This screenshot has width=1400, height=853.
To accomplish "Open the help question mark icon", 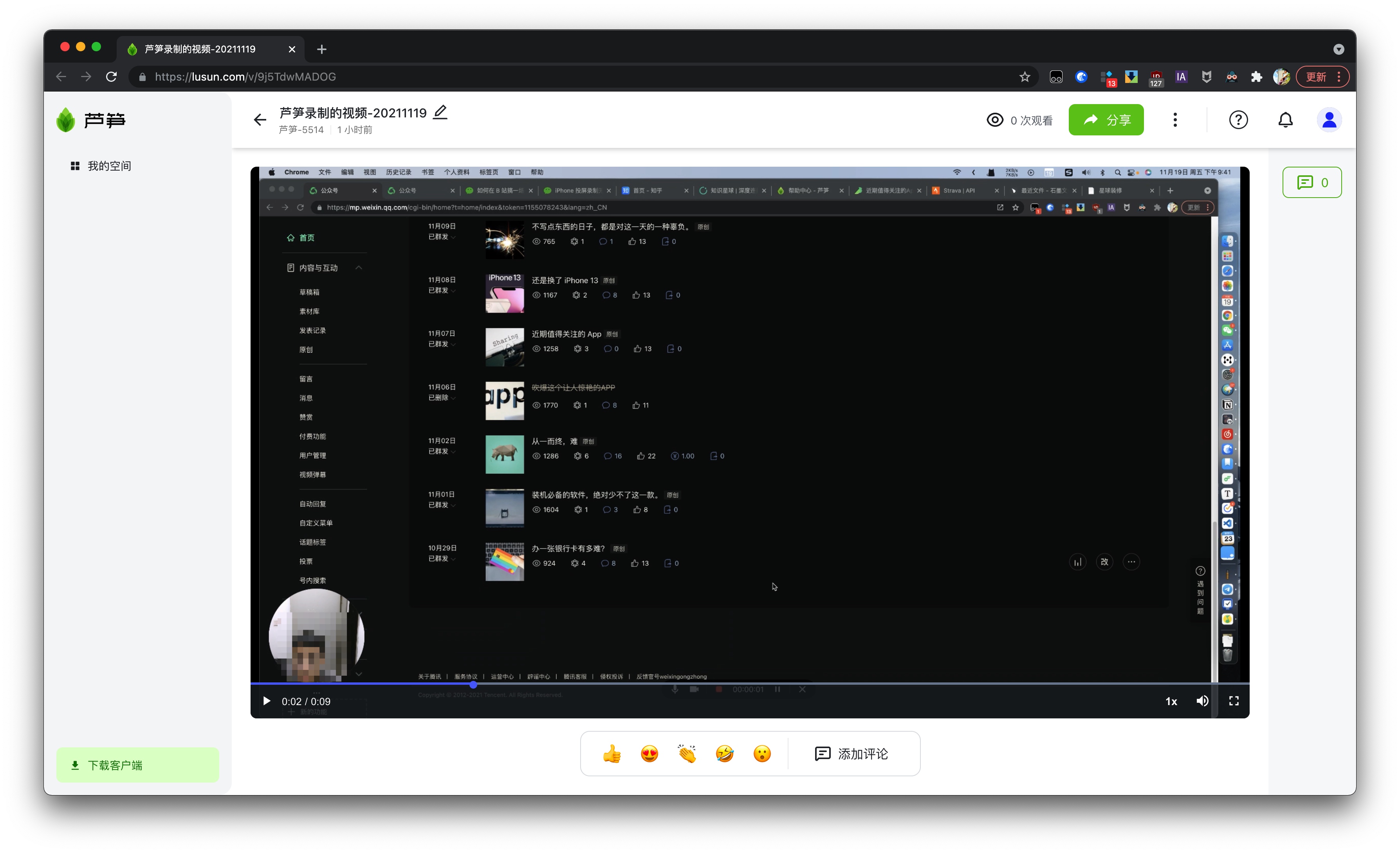I will [1238, 120].
